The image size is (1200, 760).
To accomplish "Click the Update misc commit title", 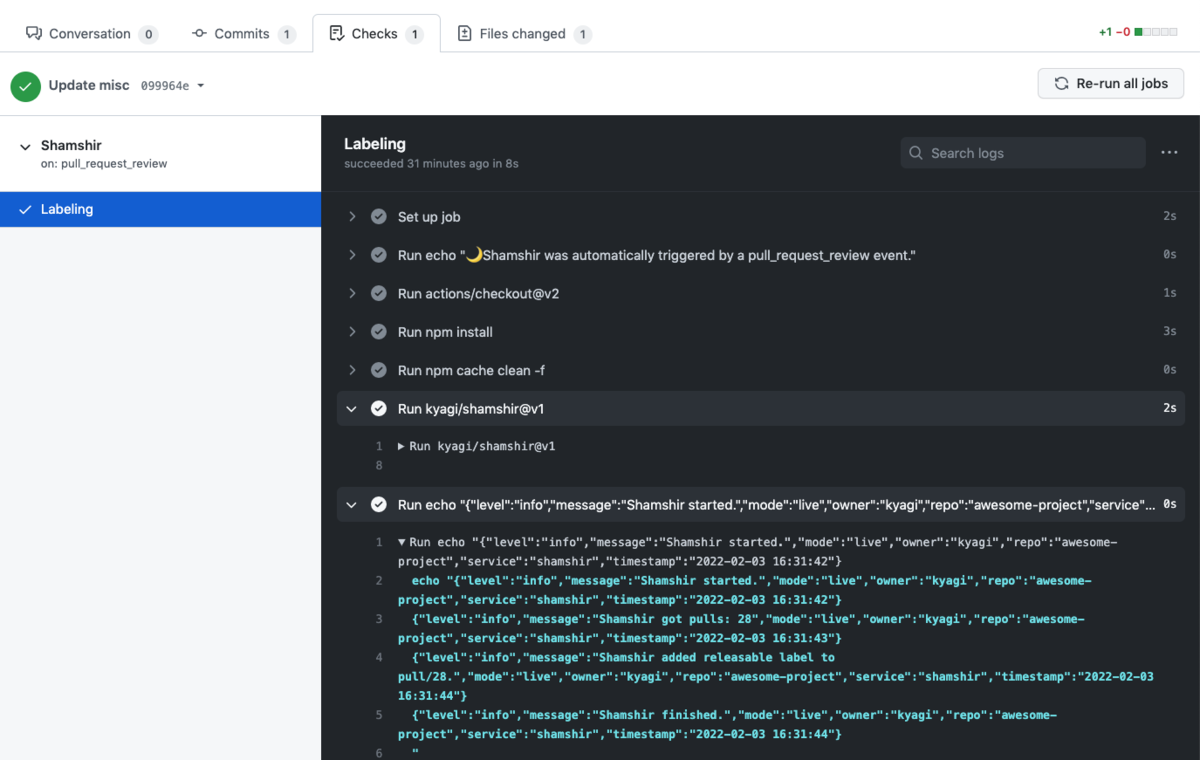I will coord(89,85).
